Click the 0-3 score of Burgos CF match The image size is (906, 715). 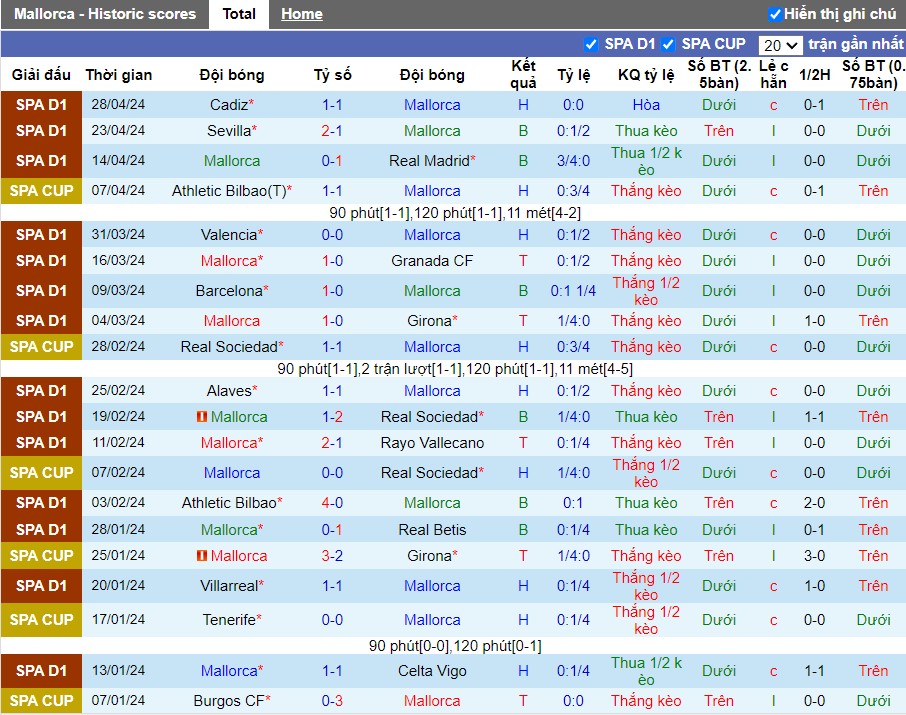point(332,701)
